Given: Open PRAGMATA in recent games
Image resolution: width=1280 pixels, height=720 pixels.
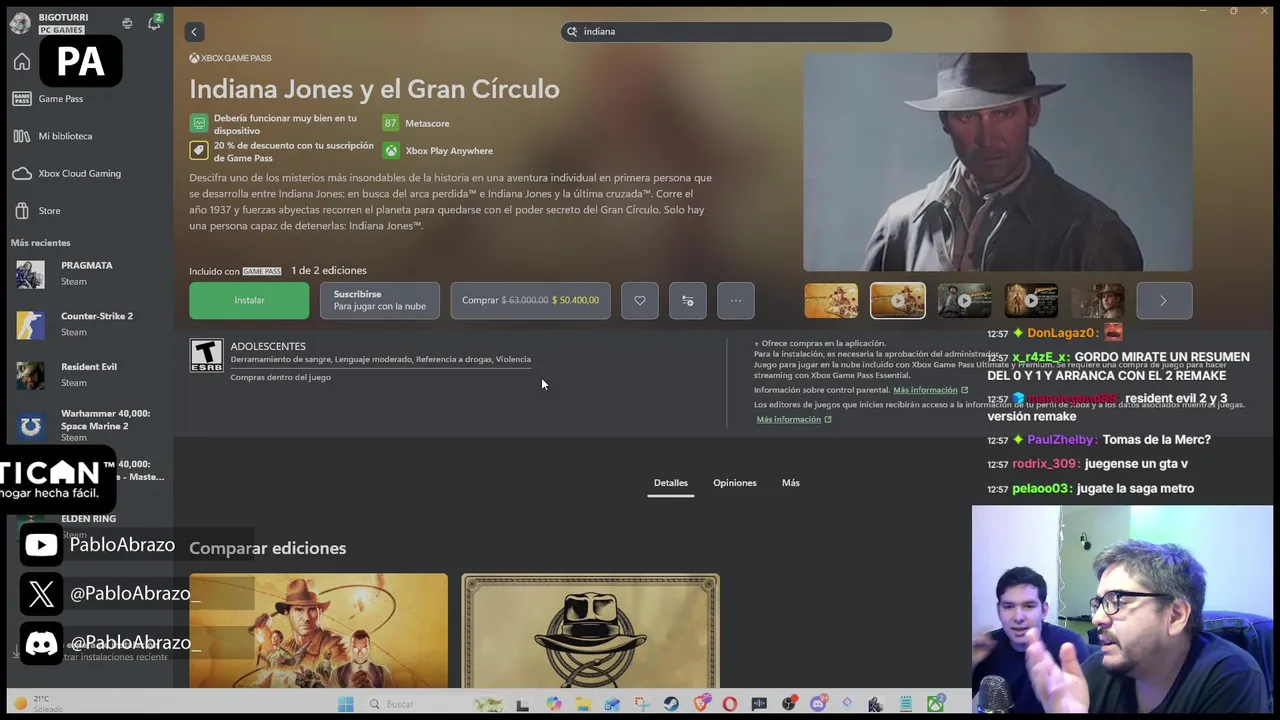Looking at the screenshot, I should [x=87, y=274].
